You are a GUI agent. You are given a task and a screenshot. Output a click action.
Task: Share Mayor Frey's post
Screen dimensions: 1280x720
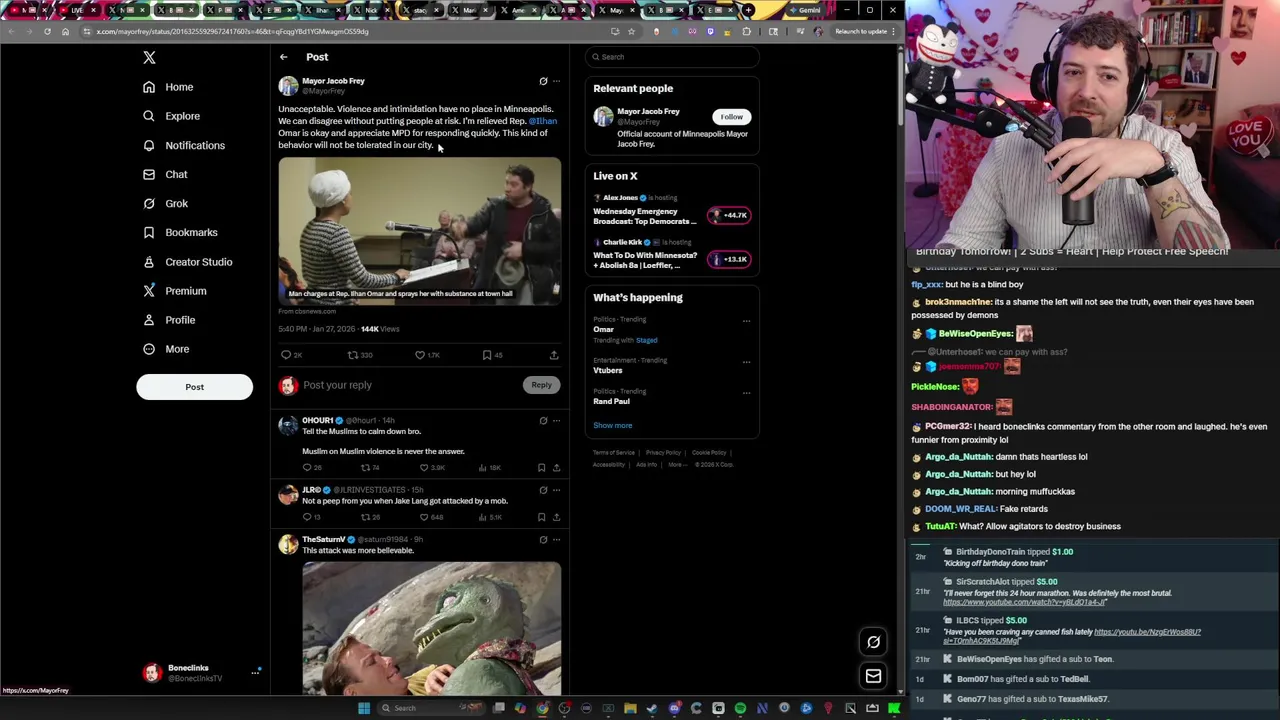coord(554,355)
